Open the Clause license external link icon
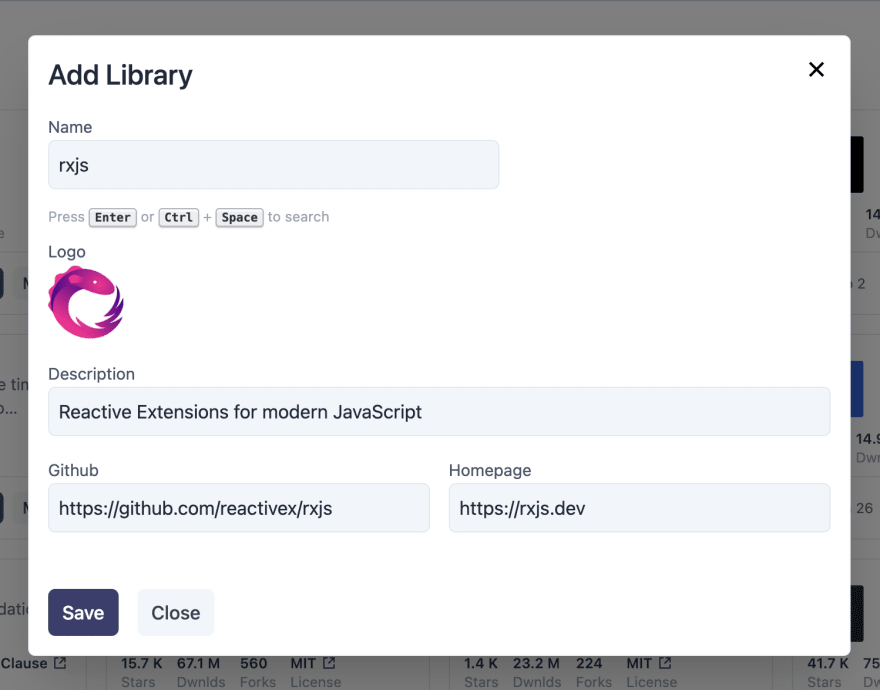 coord(60,663)
